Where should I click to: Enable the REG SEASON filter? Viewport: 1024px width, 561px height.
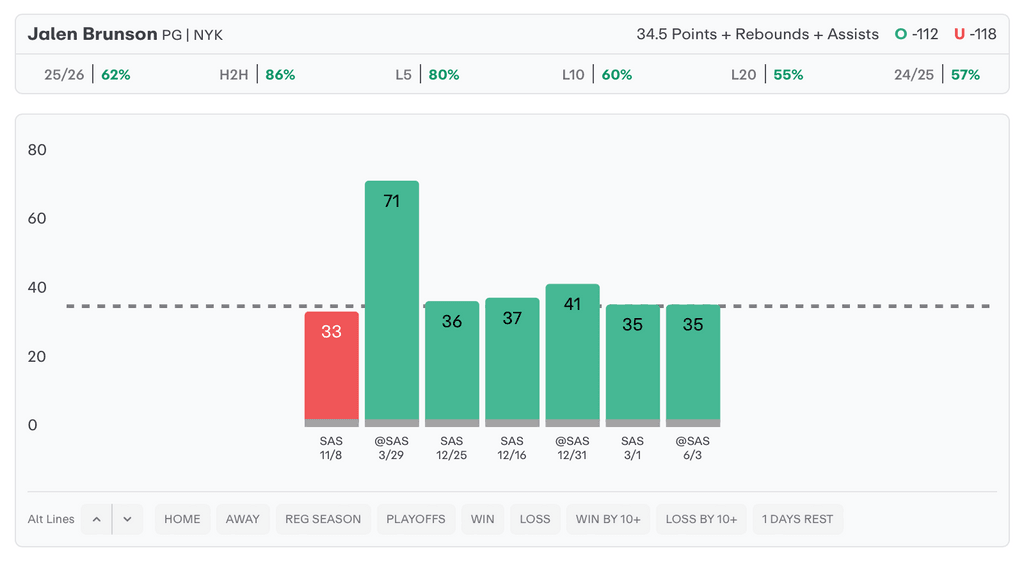pyautogui.click(x=323, y=519)
